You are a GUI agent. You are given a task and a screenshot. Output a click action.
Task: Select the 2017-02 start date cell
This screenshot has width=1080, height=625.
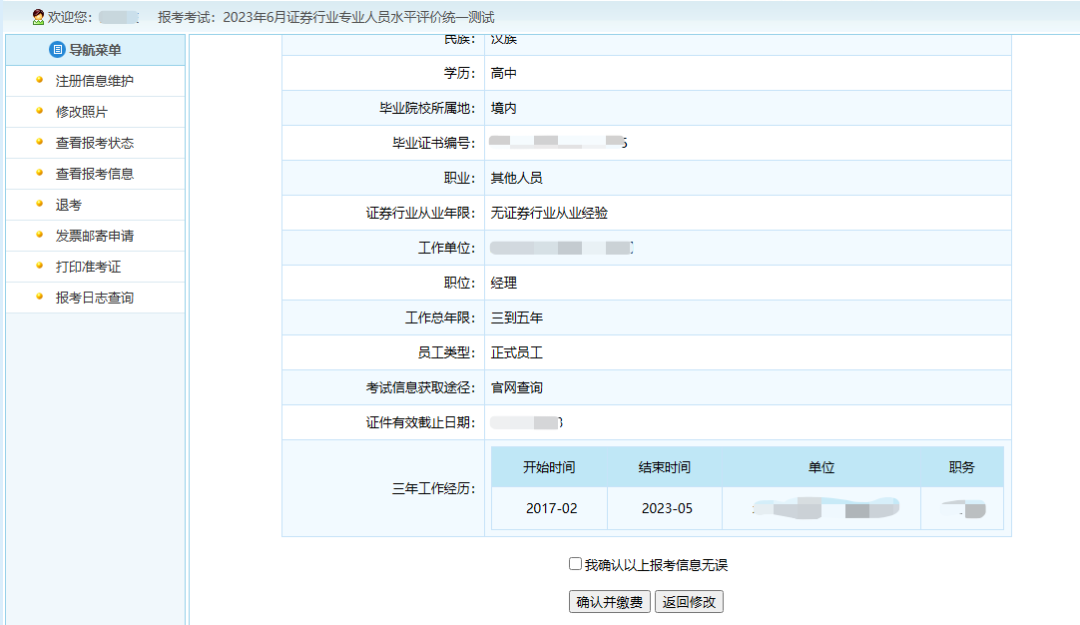[551, 508]
